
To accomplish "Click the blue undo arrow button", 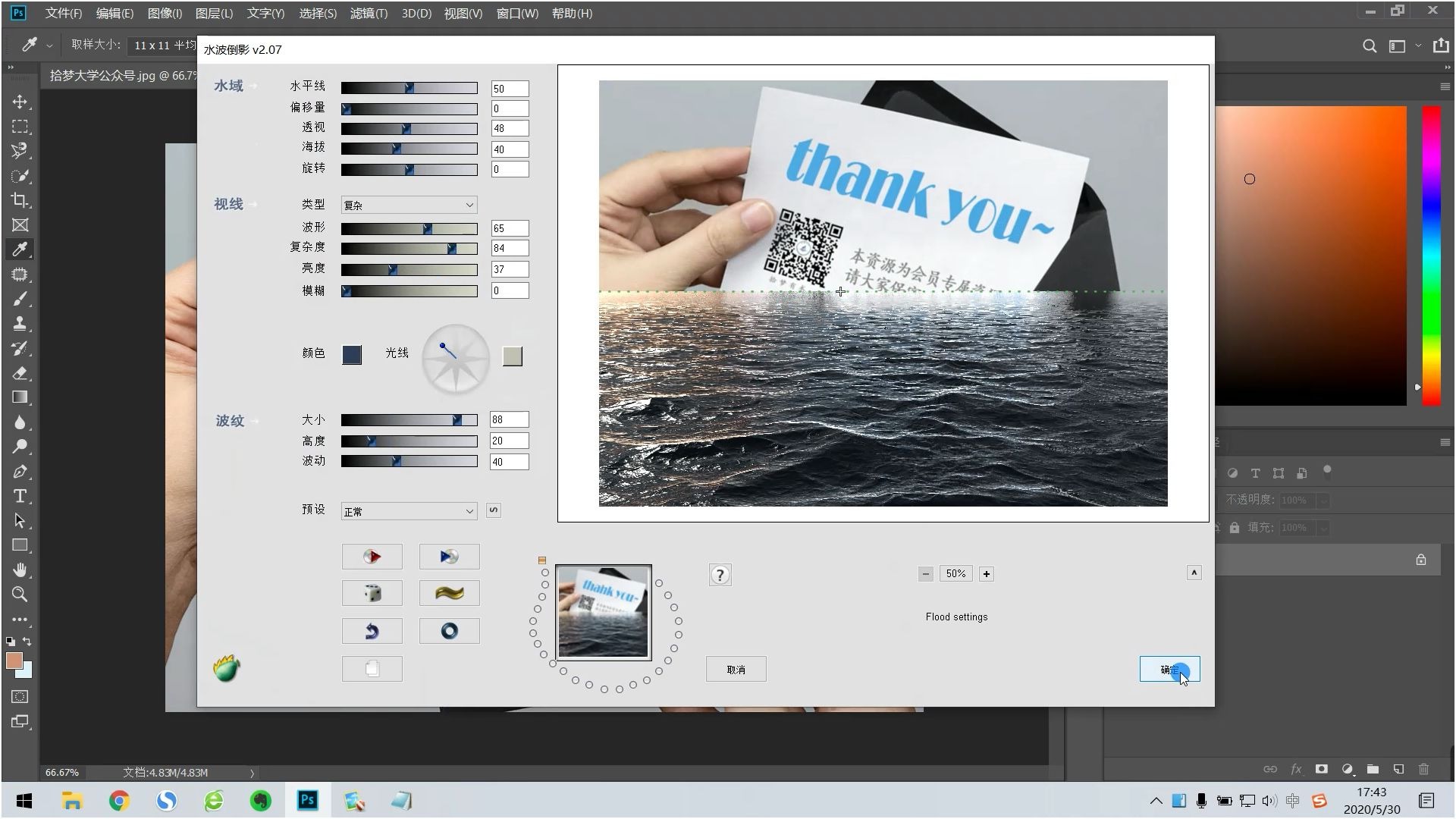I will click(x=372, y=631).
